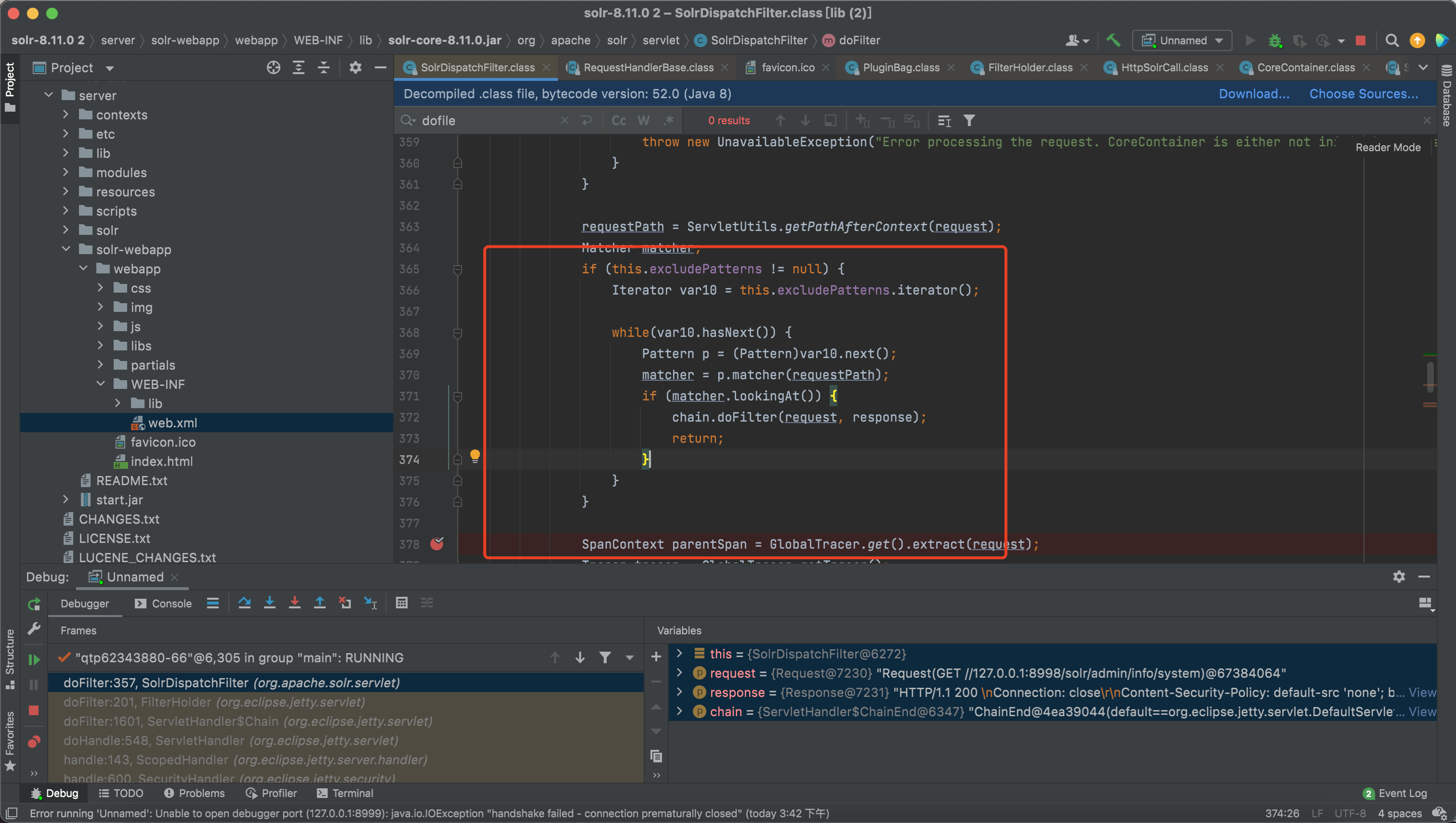Click the 4 spaces indent status item
Image resolution: width=1456 pixels, height=823 pixels.
(1400, 813)
